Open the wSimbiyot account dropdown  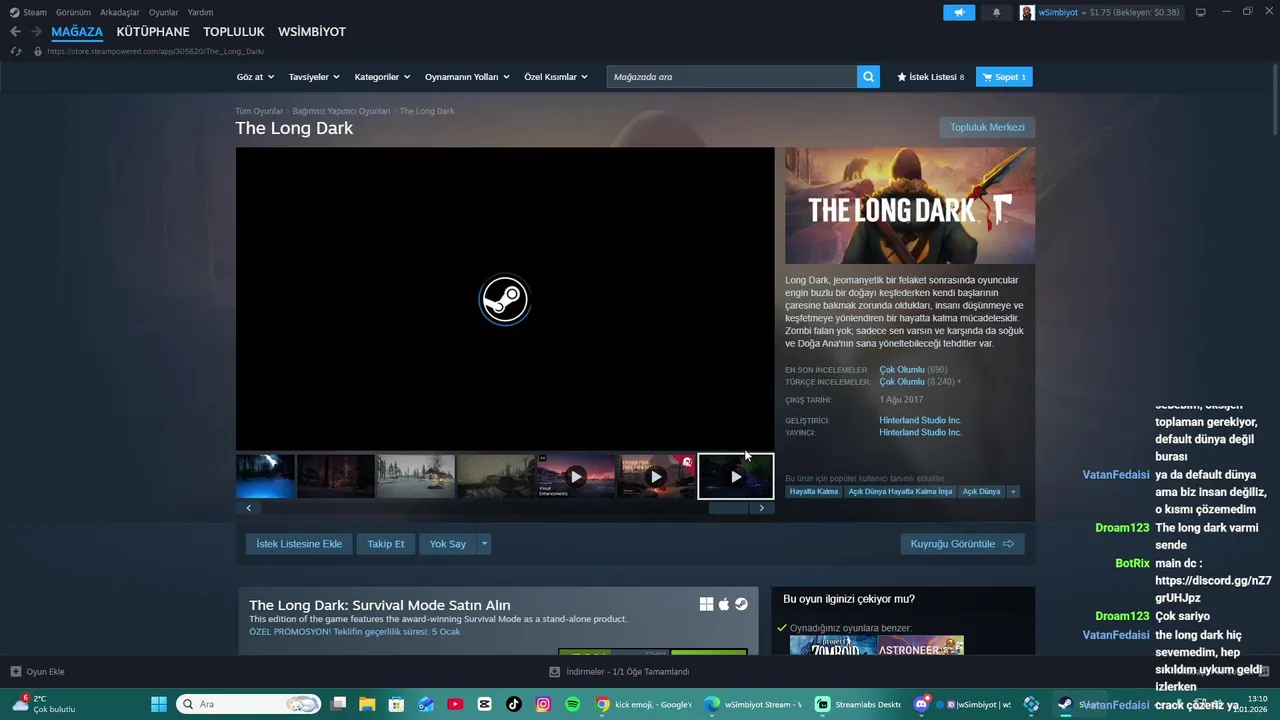[1062, 12]
